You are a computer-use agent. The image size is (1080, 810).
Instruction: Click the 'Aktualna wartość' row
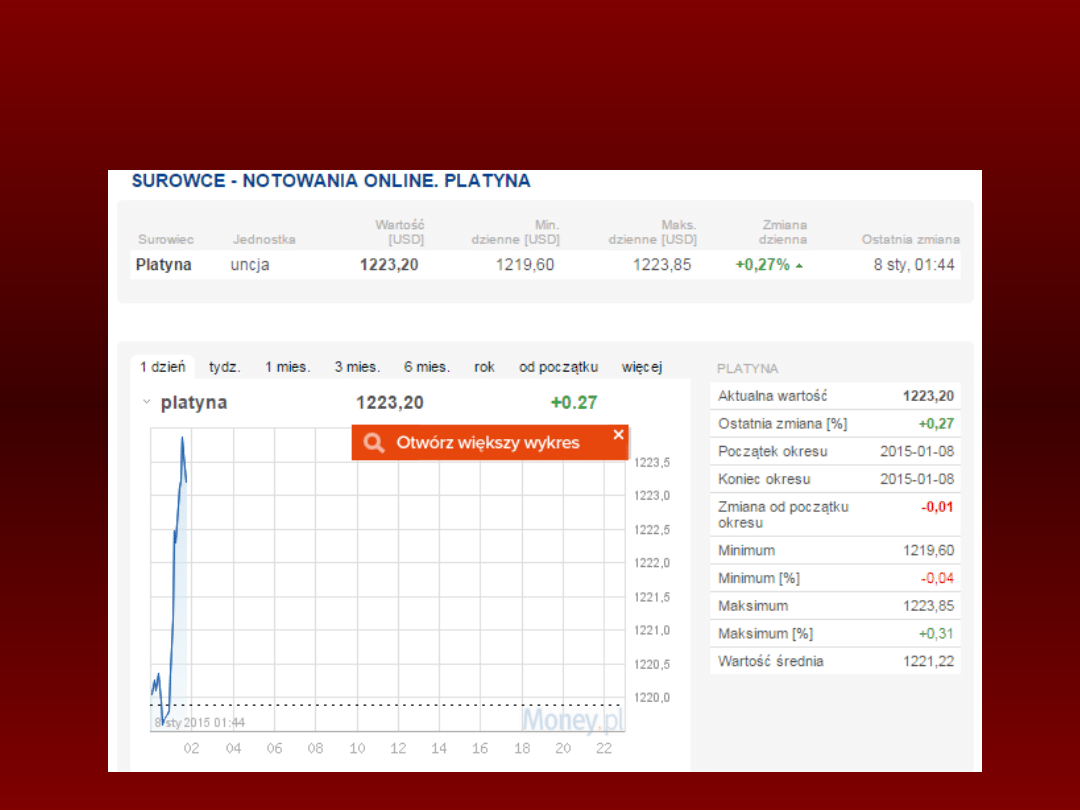(835, 396)
